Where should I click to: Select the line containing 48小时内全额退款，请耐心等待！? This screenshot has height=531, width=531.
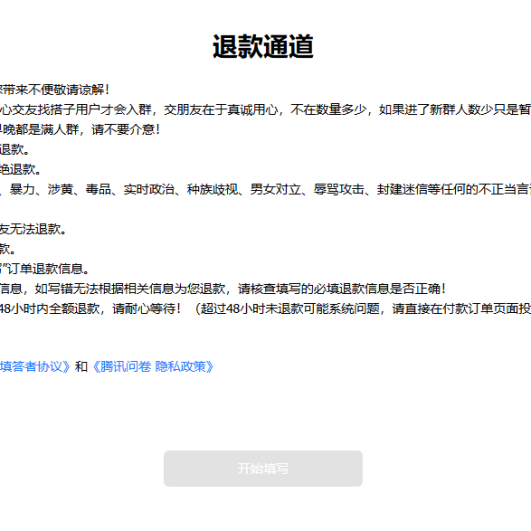266,309
